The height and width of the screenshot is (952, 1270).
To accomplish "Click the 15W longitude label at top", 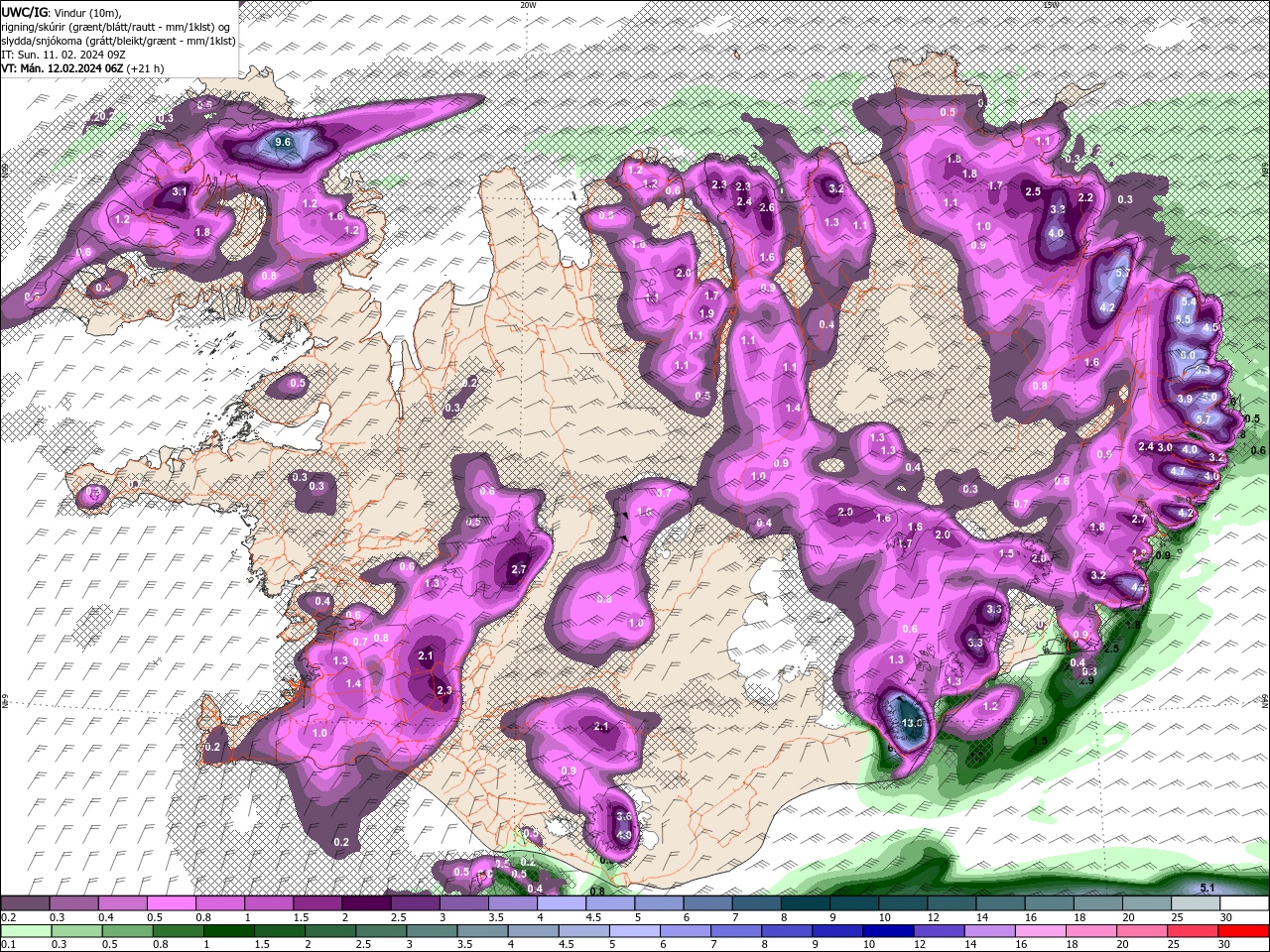I will coord(1052,5).
